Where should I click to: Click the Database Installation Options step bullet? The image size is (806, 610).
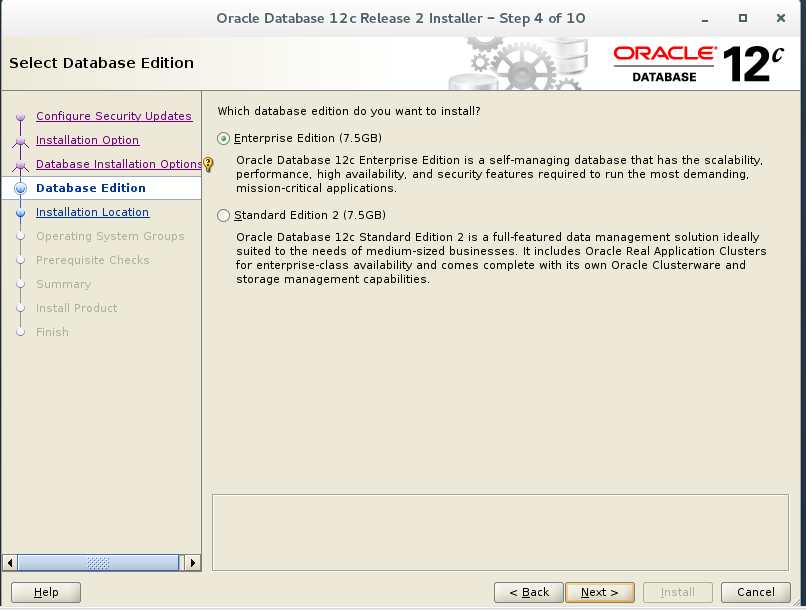tap(21, 164)
